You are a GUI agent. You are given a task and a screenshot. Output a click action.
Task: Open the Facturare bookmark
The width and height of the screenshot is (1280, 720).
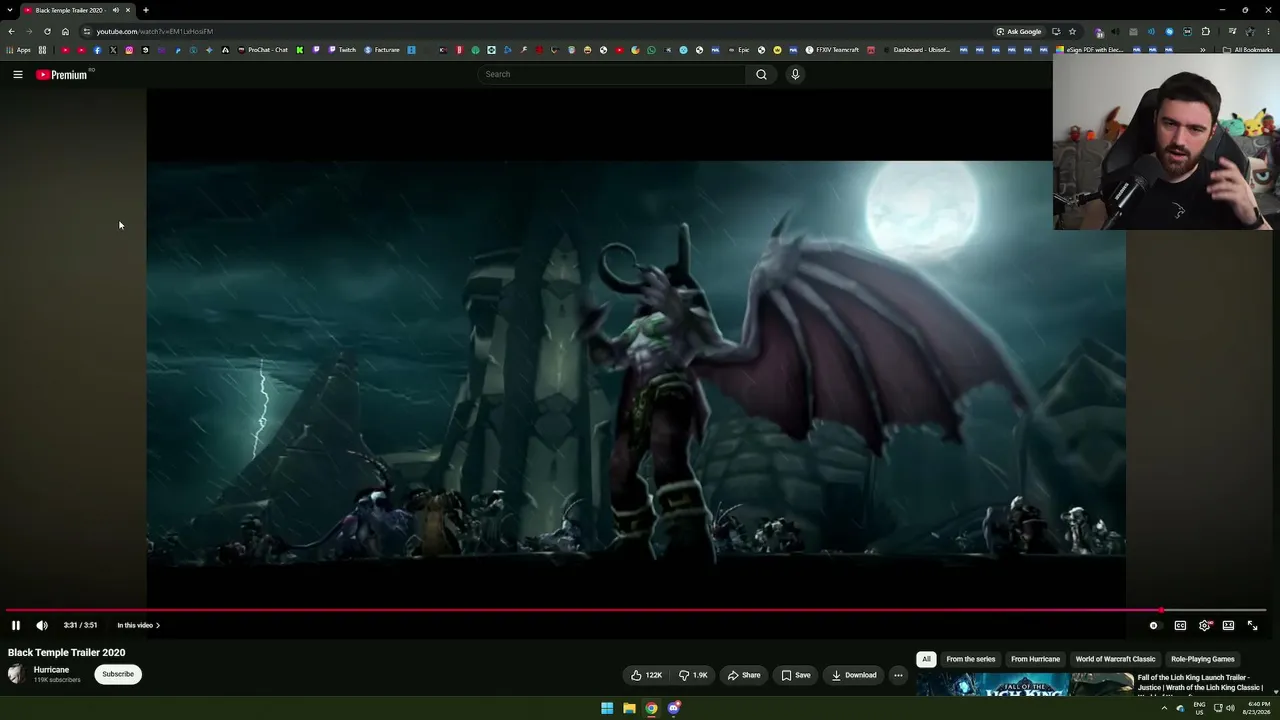coord(382,50)
